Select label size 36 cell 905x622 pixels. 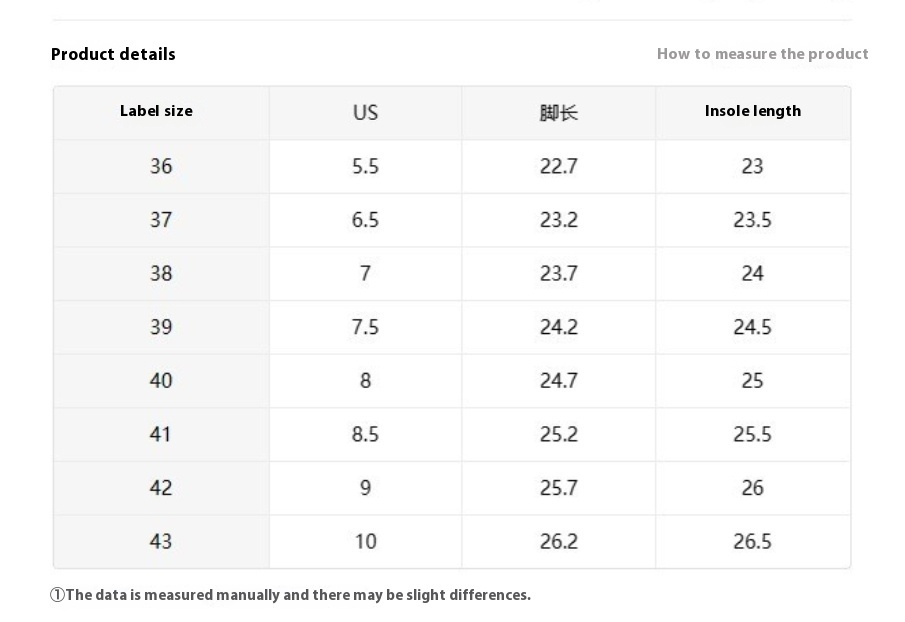tap(161, 166)
